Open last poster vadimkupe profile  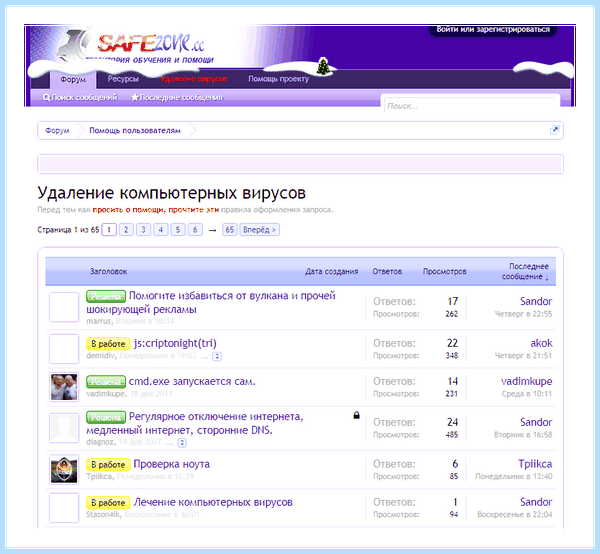click(526, 381)
